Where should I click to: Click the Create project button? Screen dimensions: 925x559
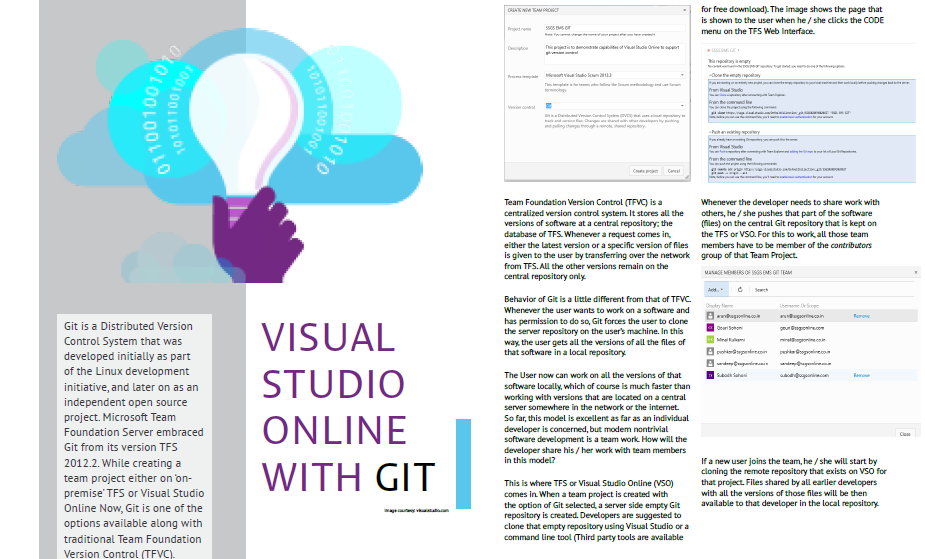(x=645, y=171)
